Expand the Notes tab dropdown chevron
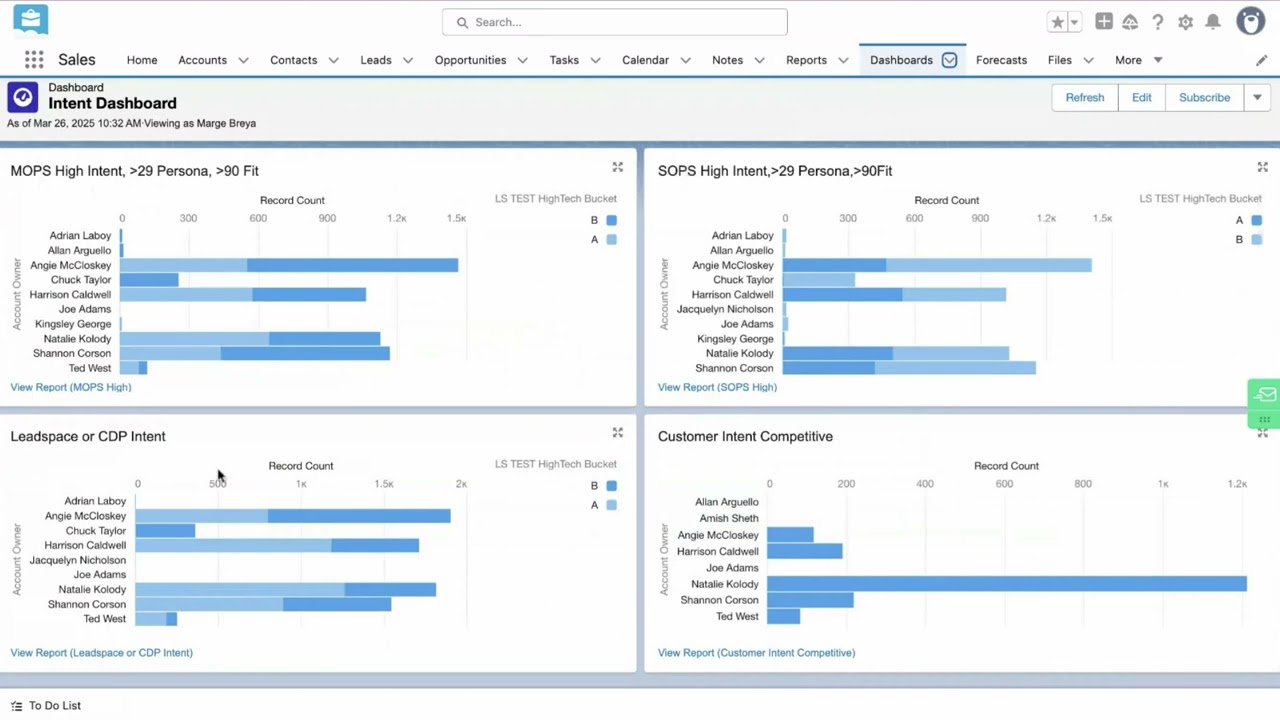1280x720 pixels. pos(760,60)
